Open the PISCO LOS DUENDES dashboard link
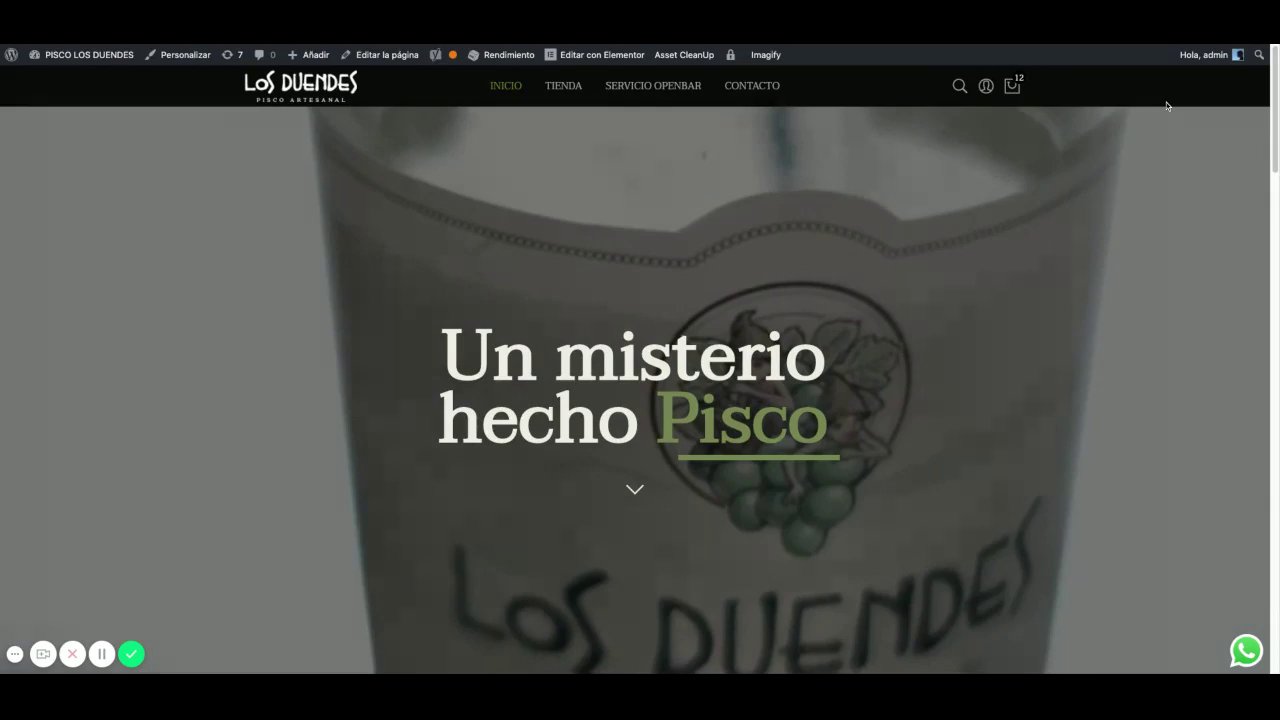Screen dimensions: 1280x720 tap(82, 55)
